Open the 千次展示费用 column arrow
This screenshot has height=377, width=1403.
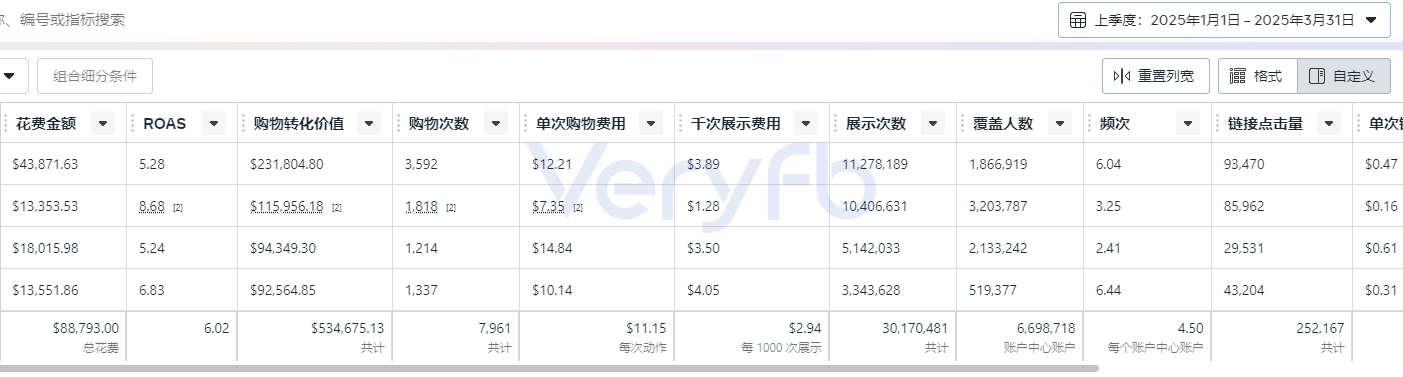tap(806, 123)
